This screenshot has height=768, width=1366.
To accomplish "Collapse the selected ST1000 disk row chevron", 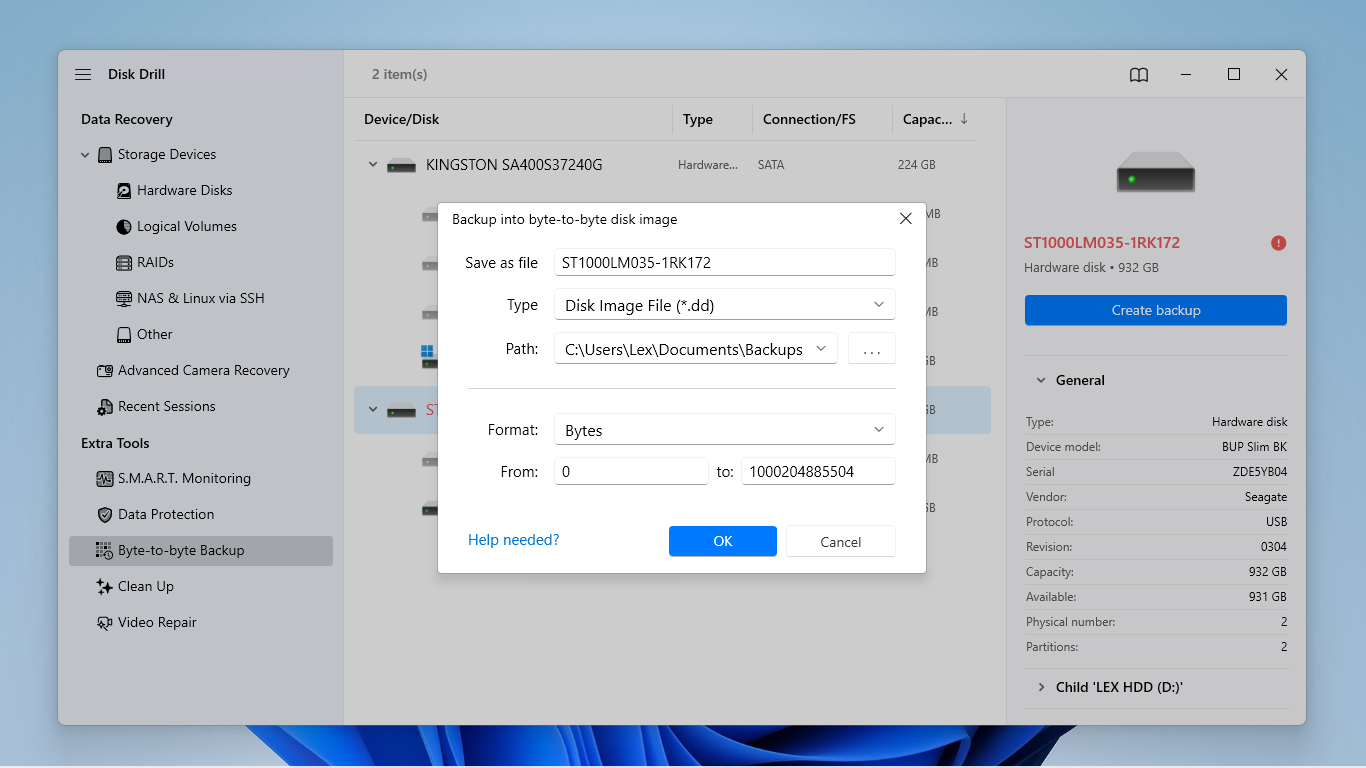I will point(373,410).
